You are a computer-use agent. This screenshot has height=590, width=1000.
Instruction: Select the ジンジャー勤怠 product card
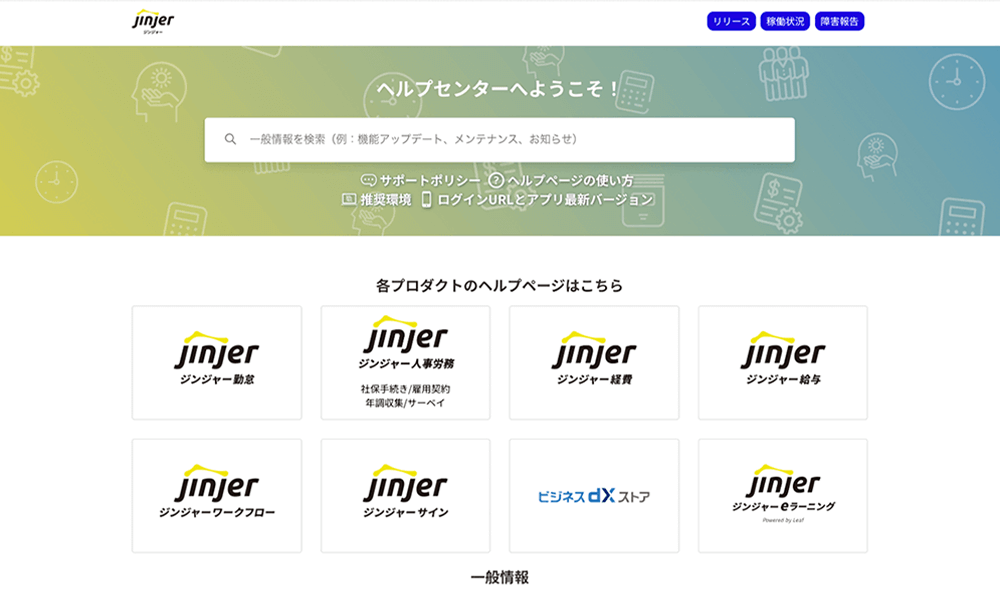[217, 362]
